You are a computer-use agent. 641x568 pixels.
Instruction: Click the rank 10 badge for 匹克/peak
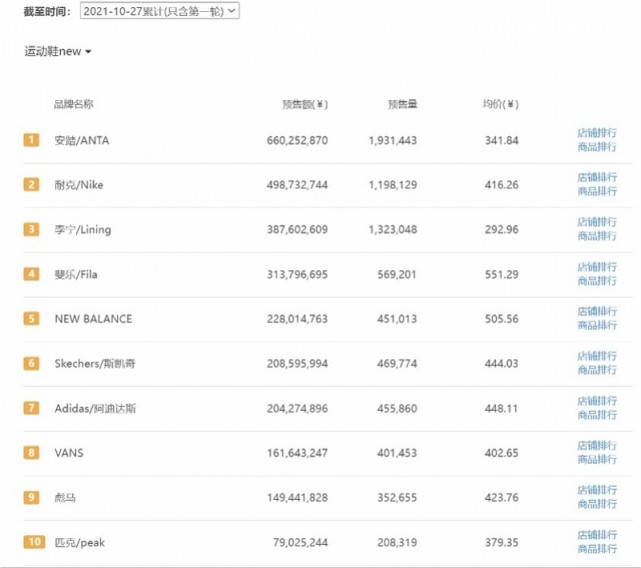[x=34, y=542]
